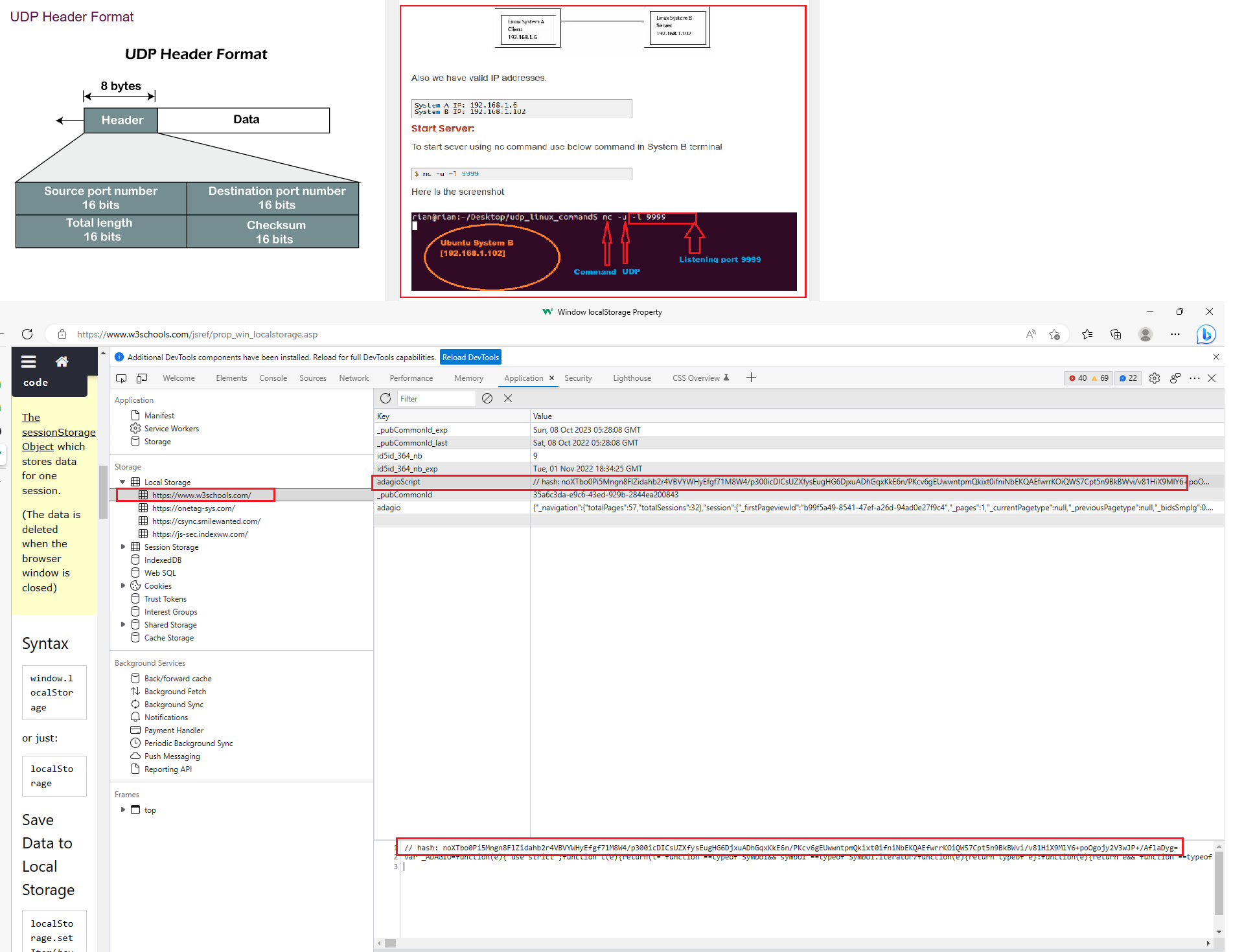Click the user profile avatar icon
This screenshot has width=1244, height=952.
click(x=1146, y=334)
